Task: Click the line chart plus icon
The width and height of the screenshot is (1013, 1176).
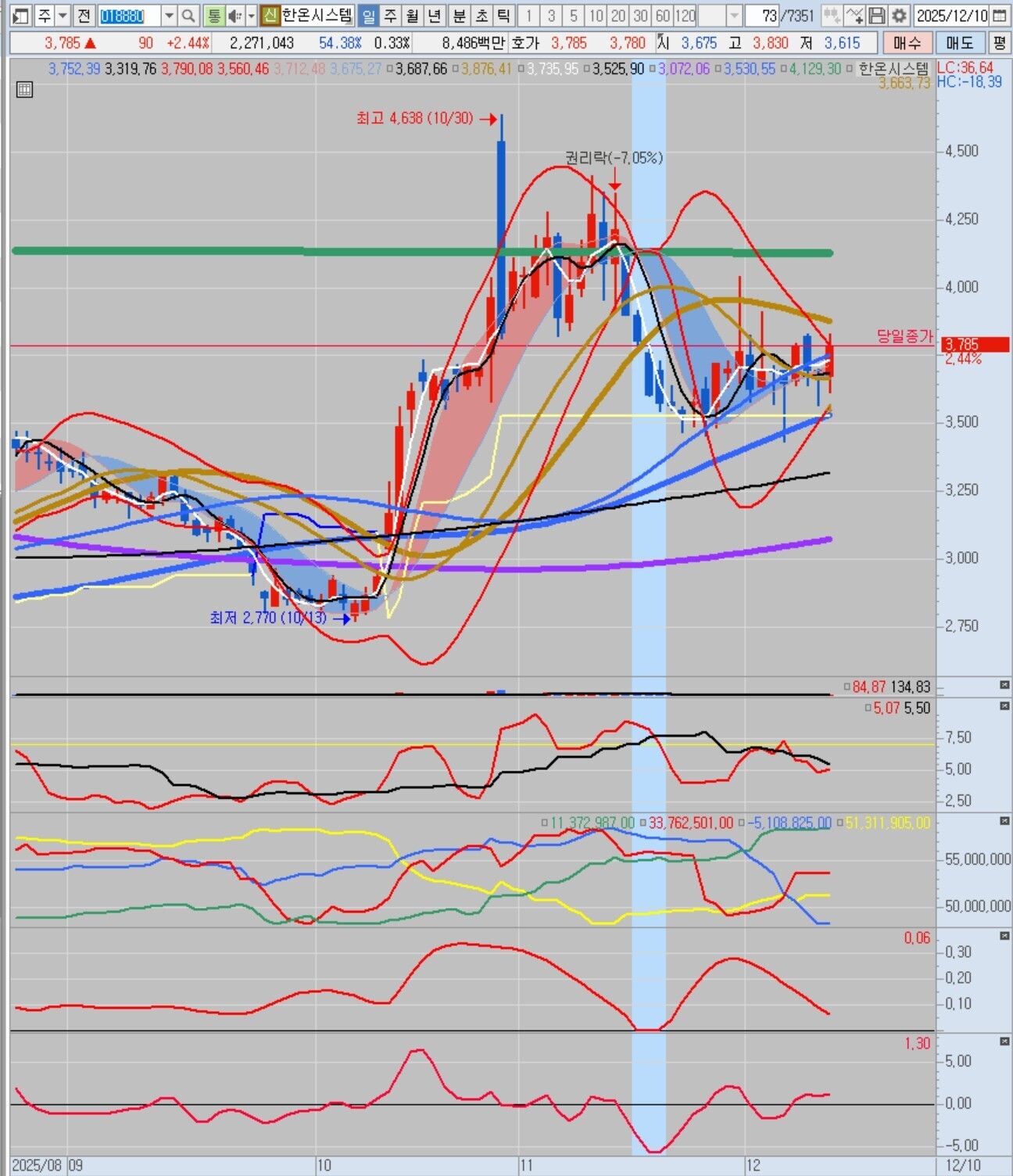Action: [x=854, y=15]
